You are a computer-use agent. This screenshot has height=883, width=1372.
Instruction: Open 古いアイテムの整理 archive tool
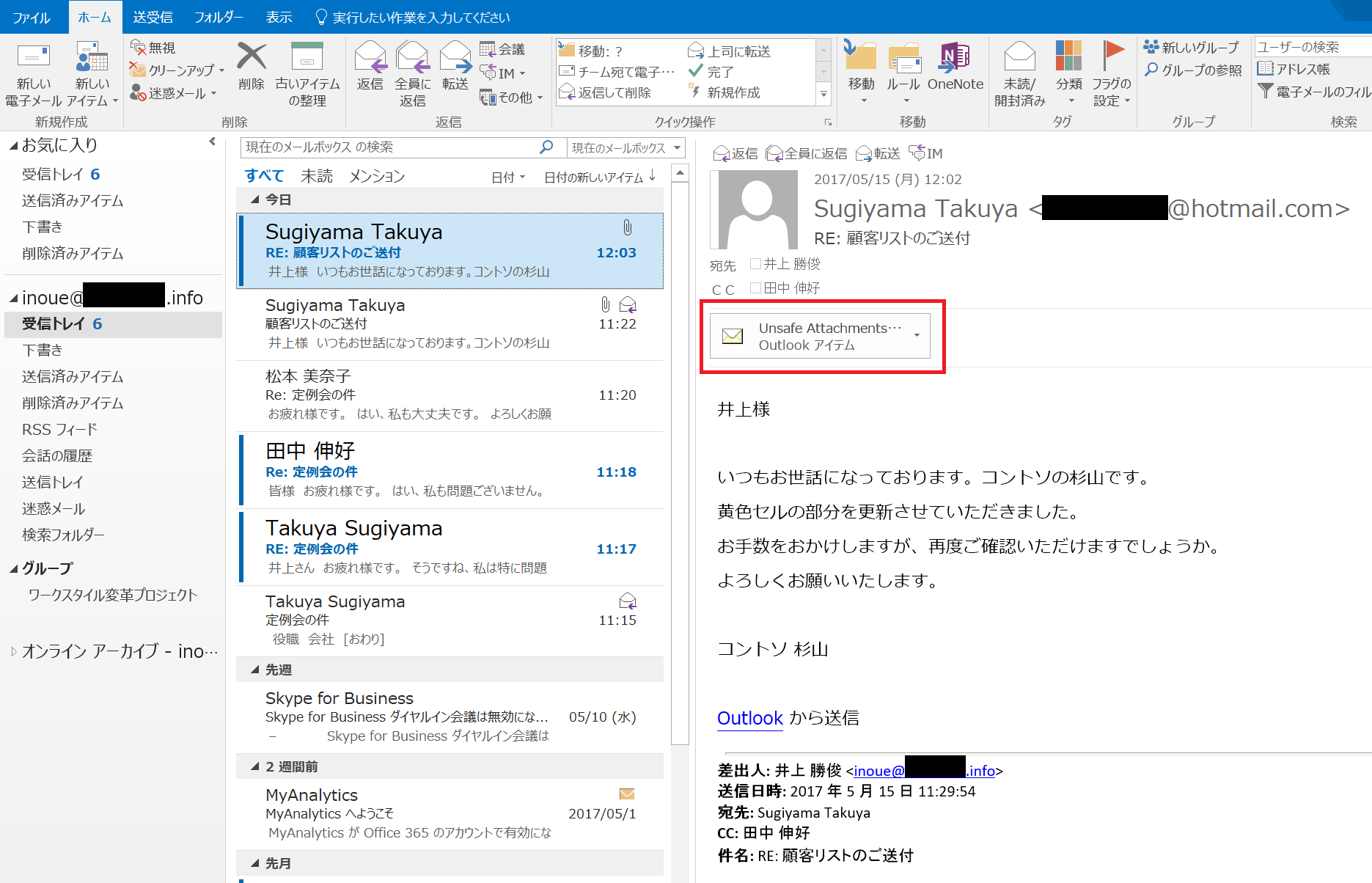[307, 74]
